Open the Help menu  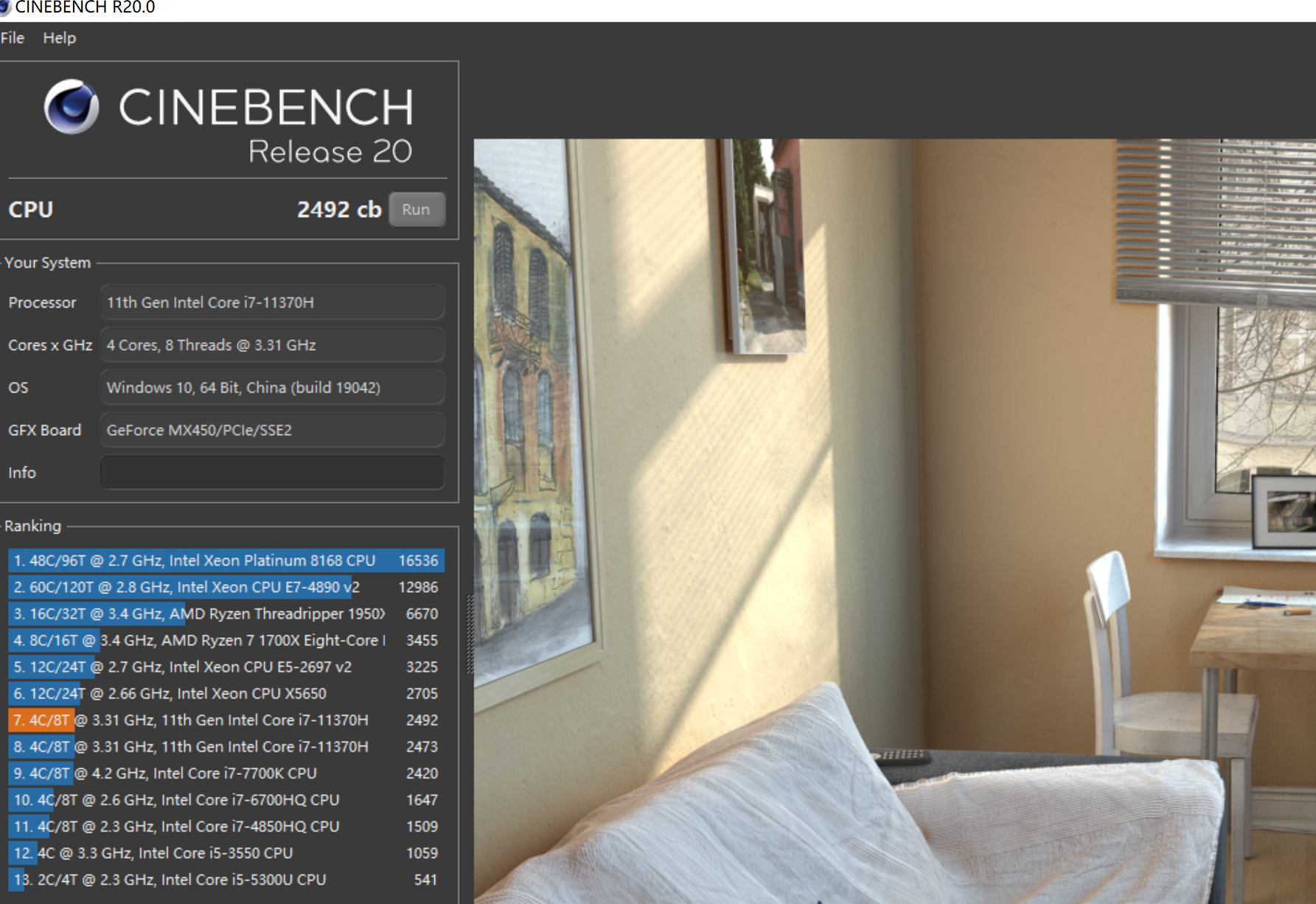coord(60,38)
